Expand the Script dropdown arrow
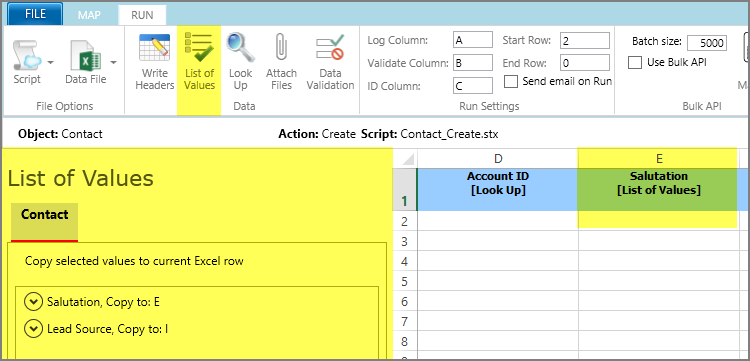The image size is (750, 361). (50, 62)
